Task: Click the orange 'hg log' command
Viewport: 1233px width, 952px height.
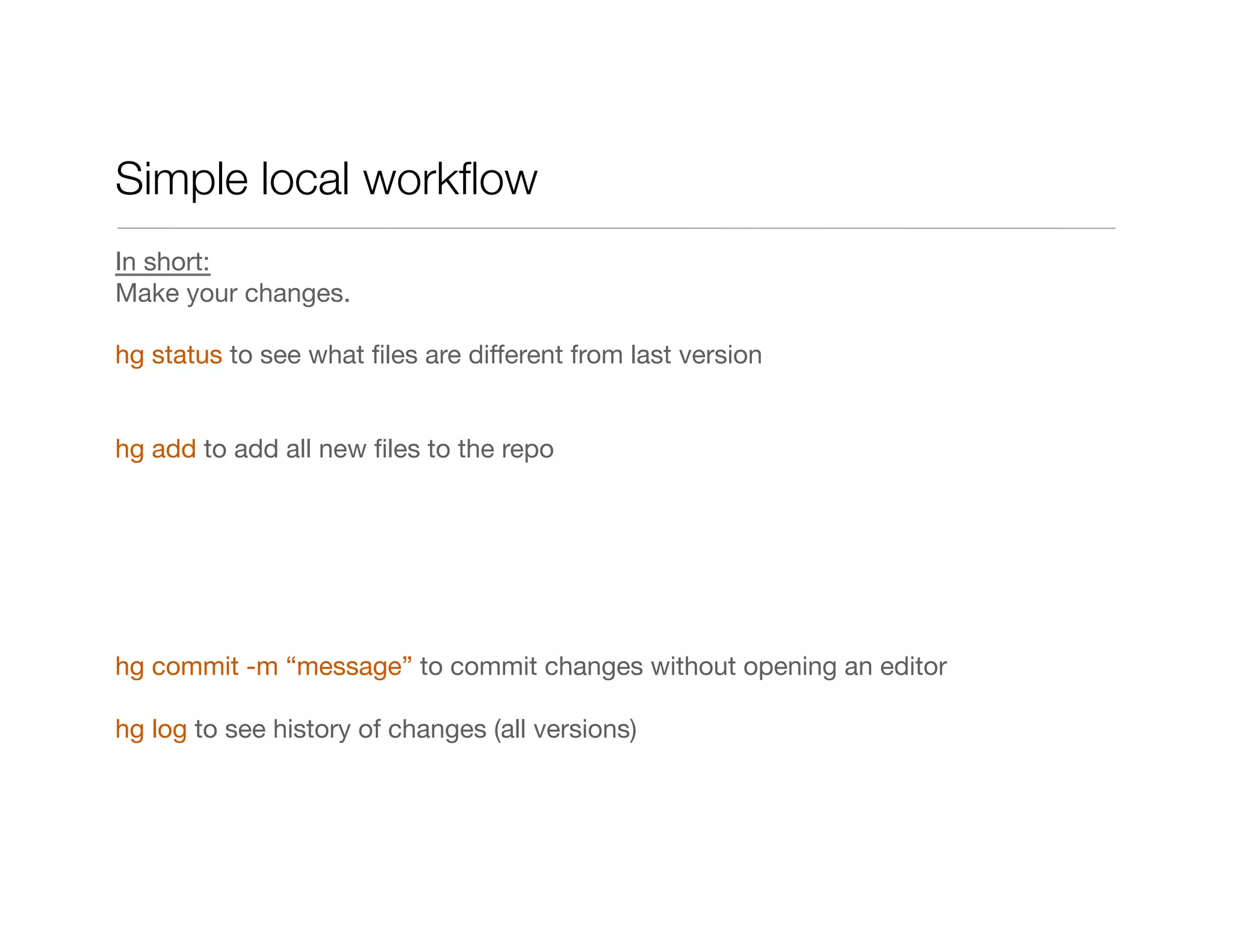Action: coord(151,729)
